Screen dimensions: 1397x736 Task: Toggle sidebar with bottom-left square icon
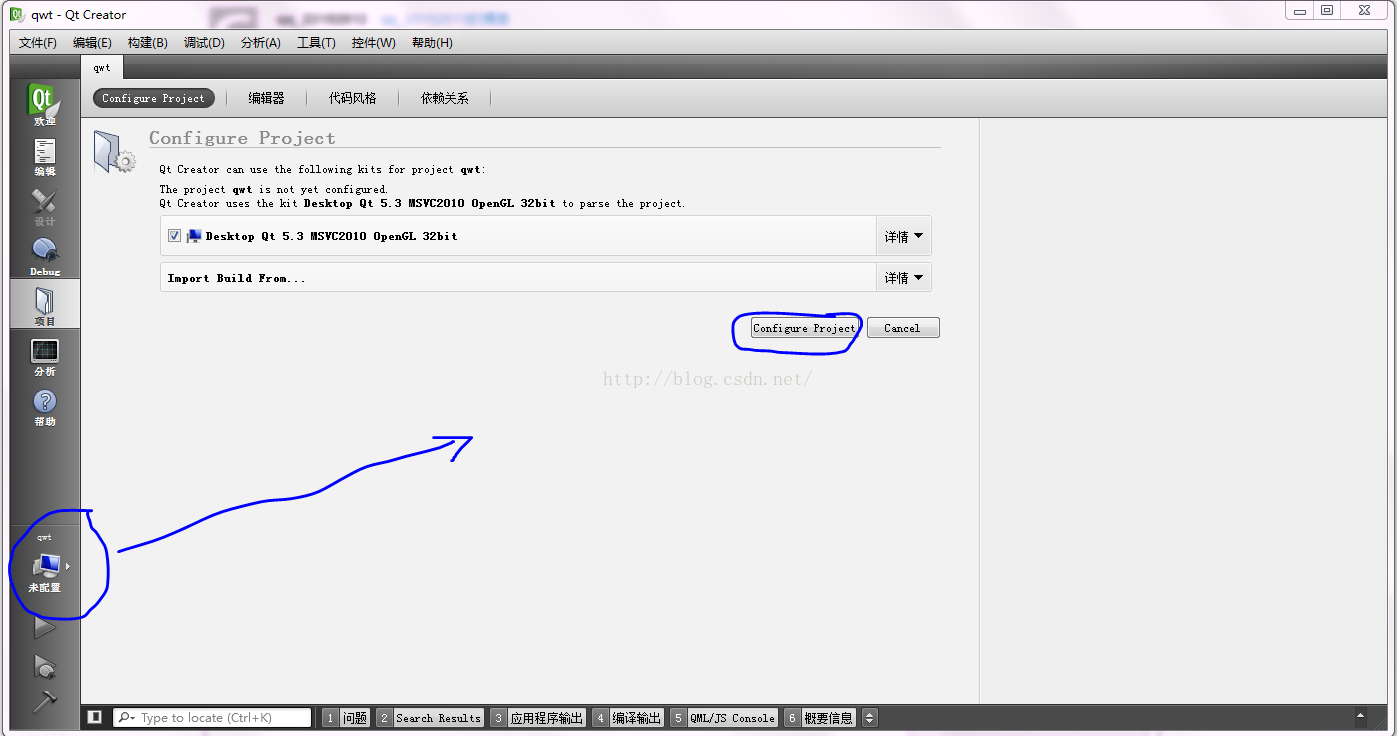pyautogui.click(x=94, y=717)
